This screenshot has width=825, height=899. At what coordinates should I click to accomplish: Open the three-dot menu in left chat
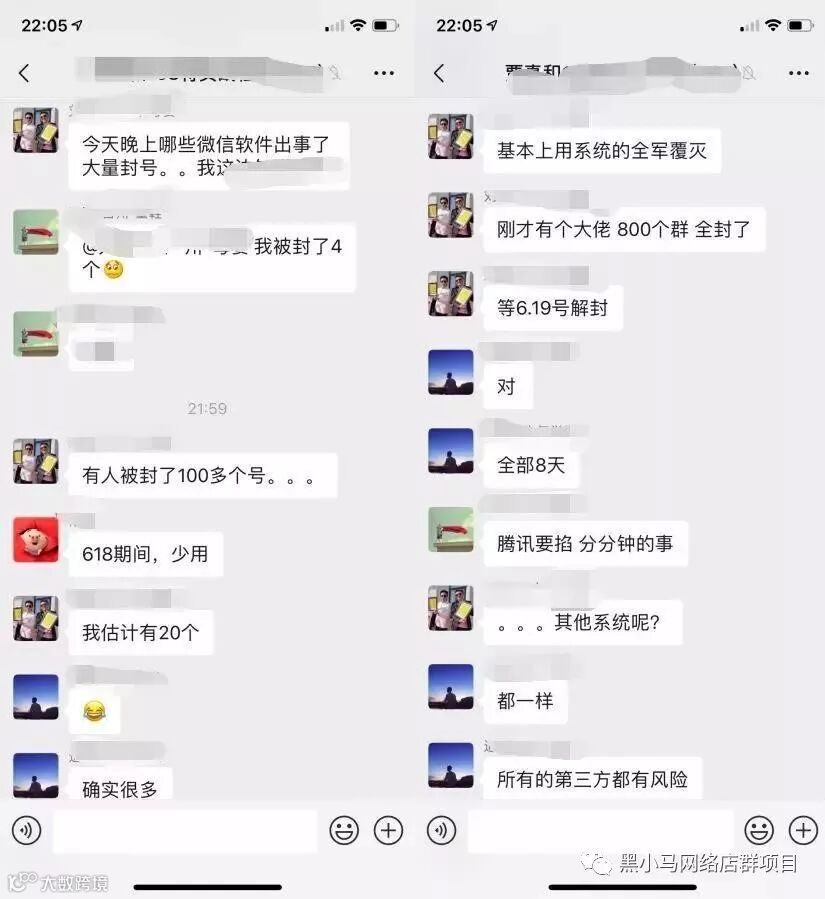click(384, 73)
